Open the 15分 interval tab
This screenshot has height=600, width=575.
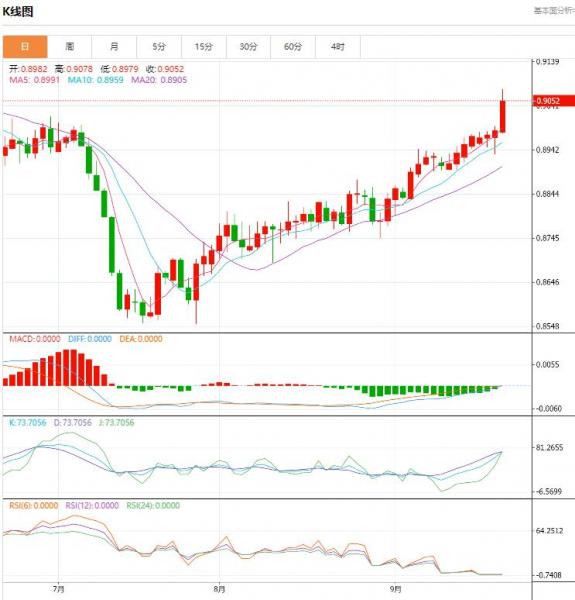204,47
